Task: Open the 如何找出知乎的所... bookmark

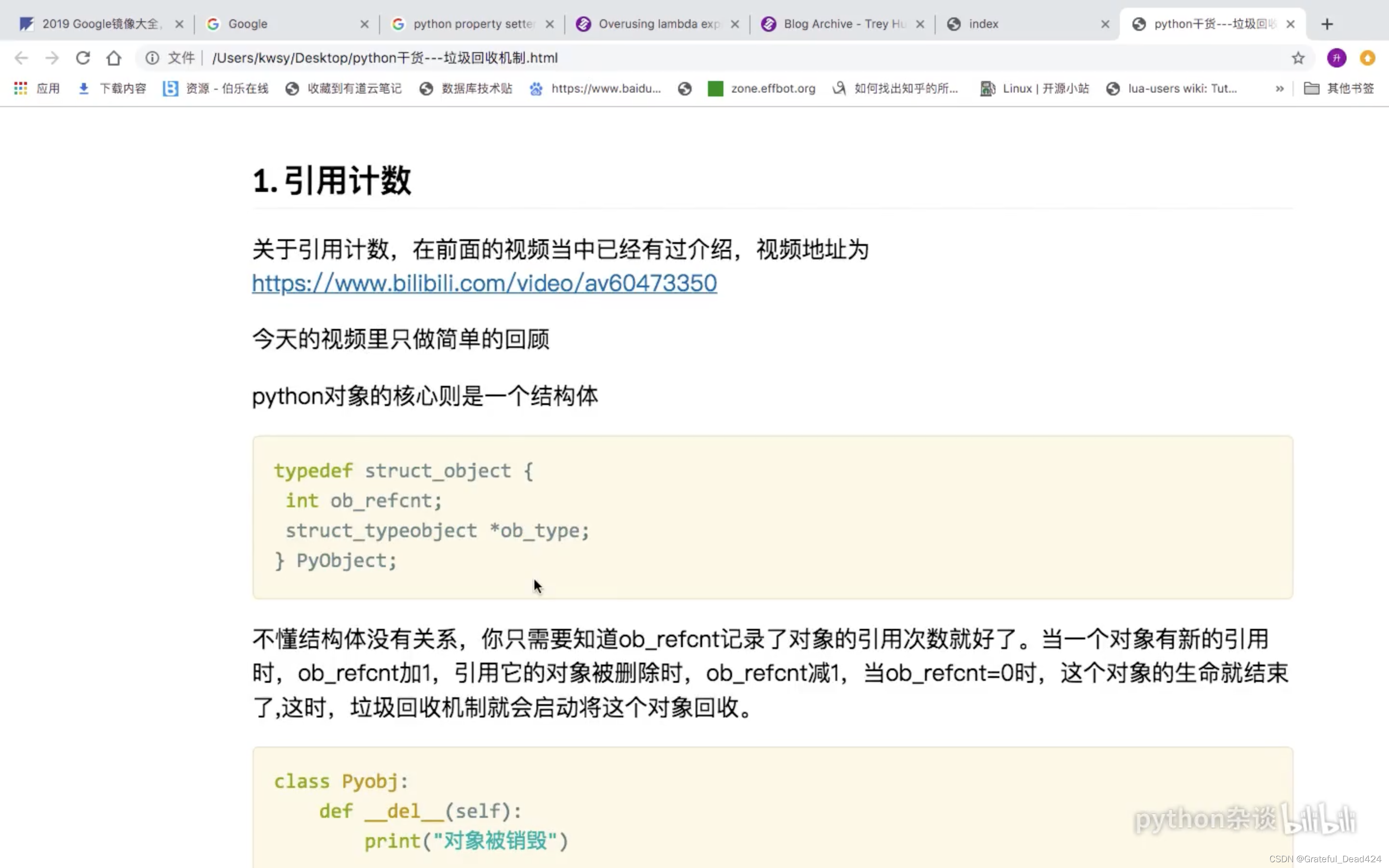Action: pos(896,88)
